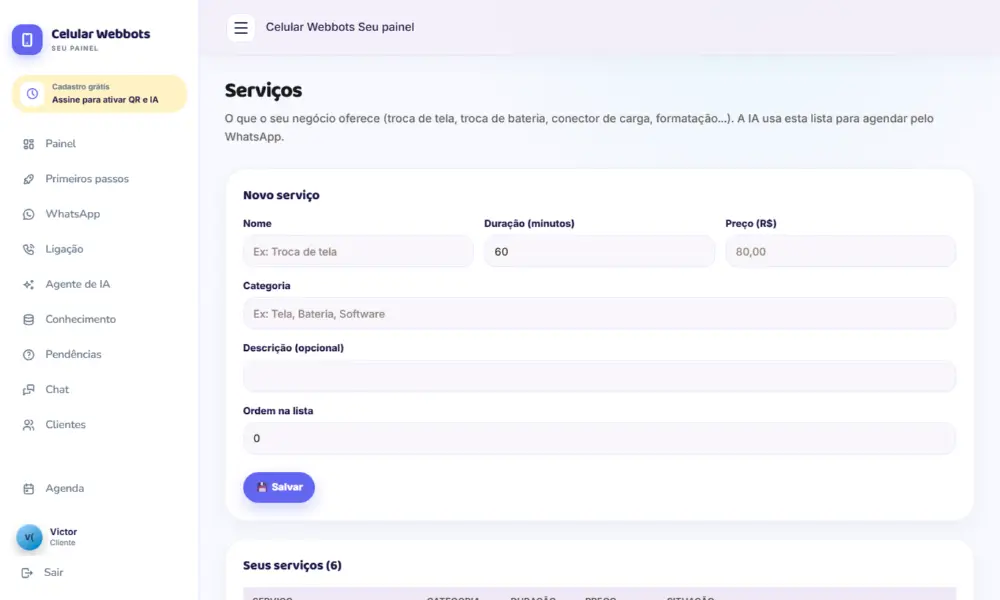Click the clock icon in subscription banner
Image resolution: width=1000 pixels, height=600 pixels.
pyautogui.click(x=32, y=94)
